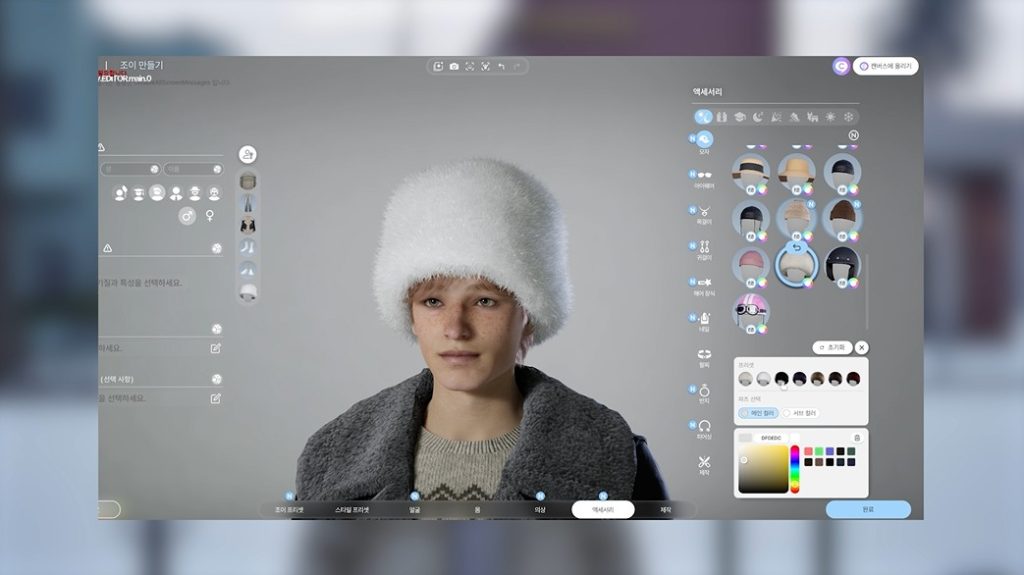Viewport: 1024px width, 575px height.
Task: Click the saturation-brightness color field
Action: click(763, 469)
